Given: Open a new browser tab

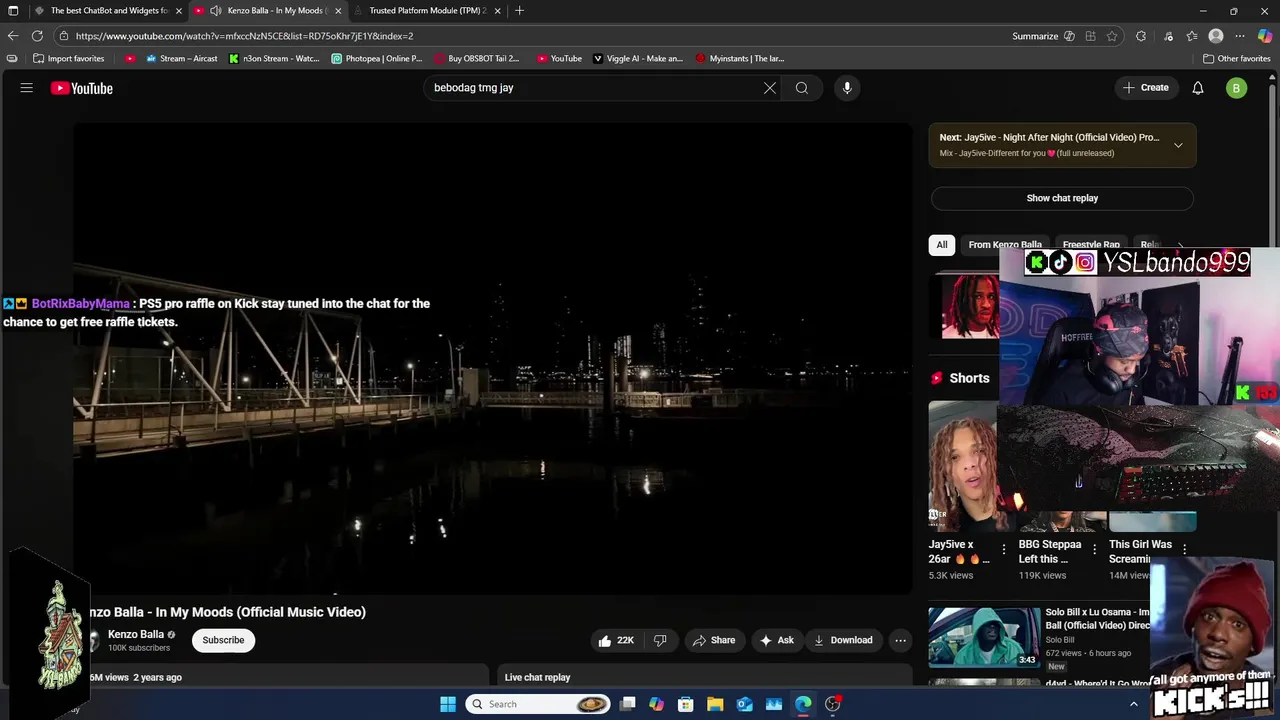Looking at the screenshot, I should coord(519,10).
